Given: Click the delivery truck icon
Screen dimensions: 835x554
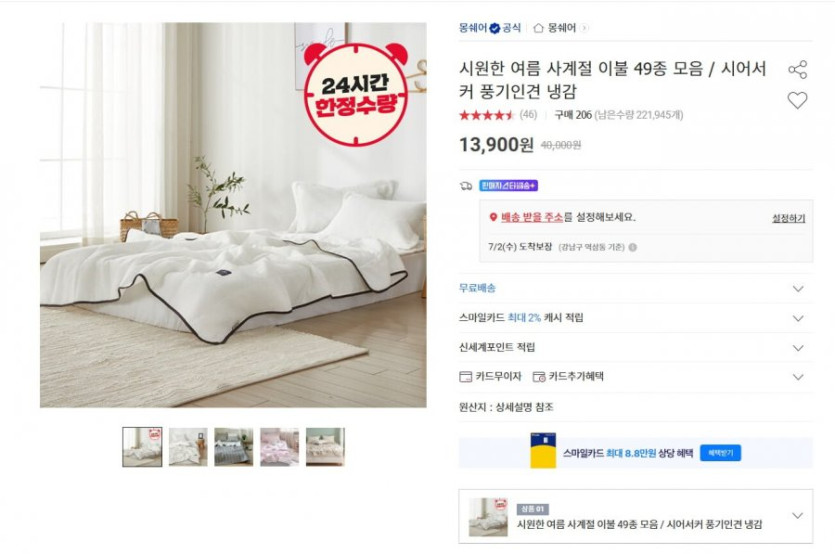Looking at the screenshot, I should [466, 186].
